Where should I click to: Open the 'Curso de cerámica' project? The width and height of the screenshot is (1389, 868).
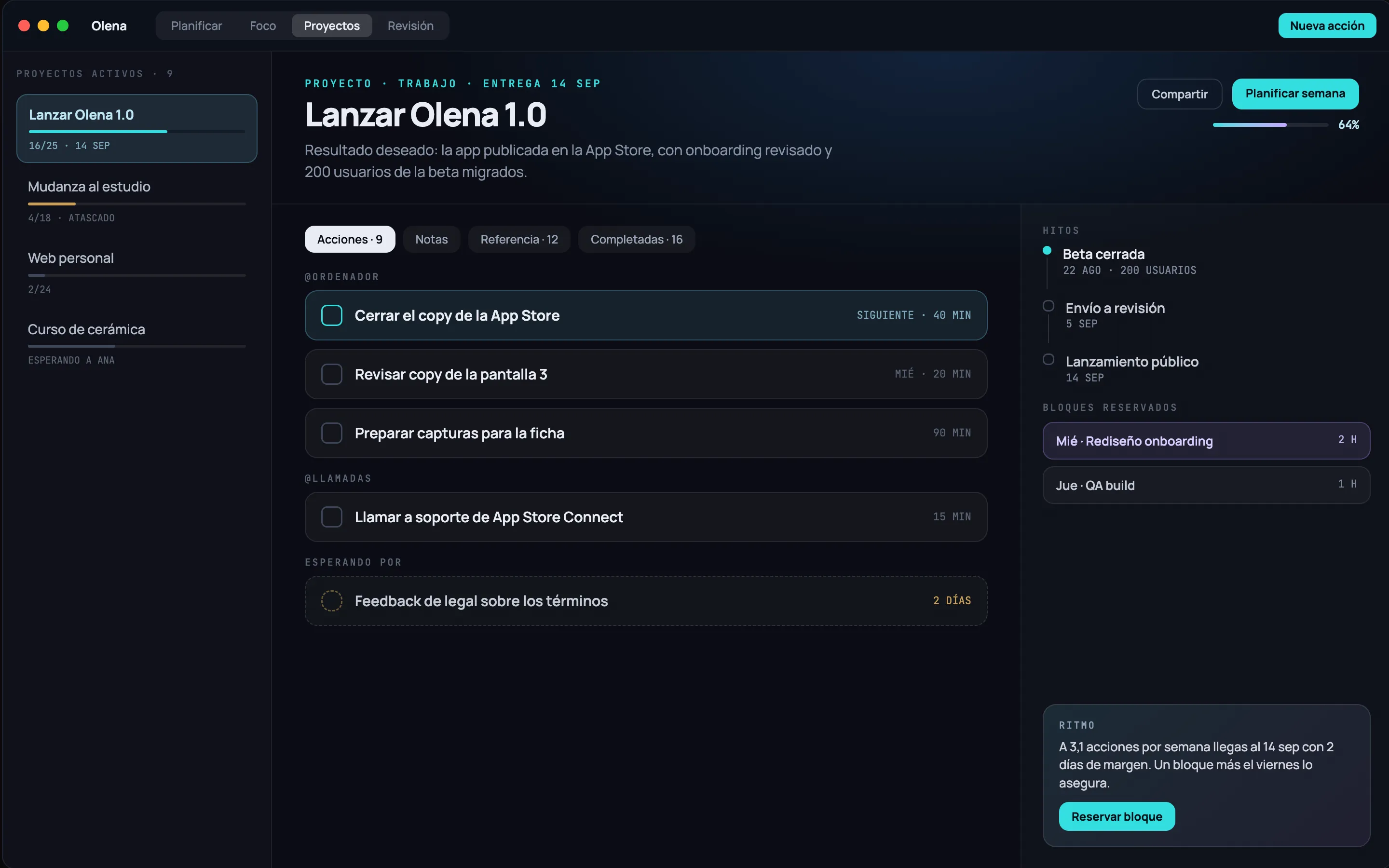[136, 344]
